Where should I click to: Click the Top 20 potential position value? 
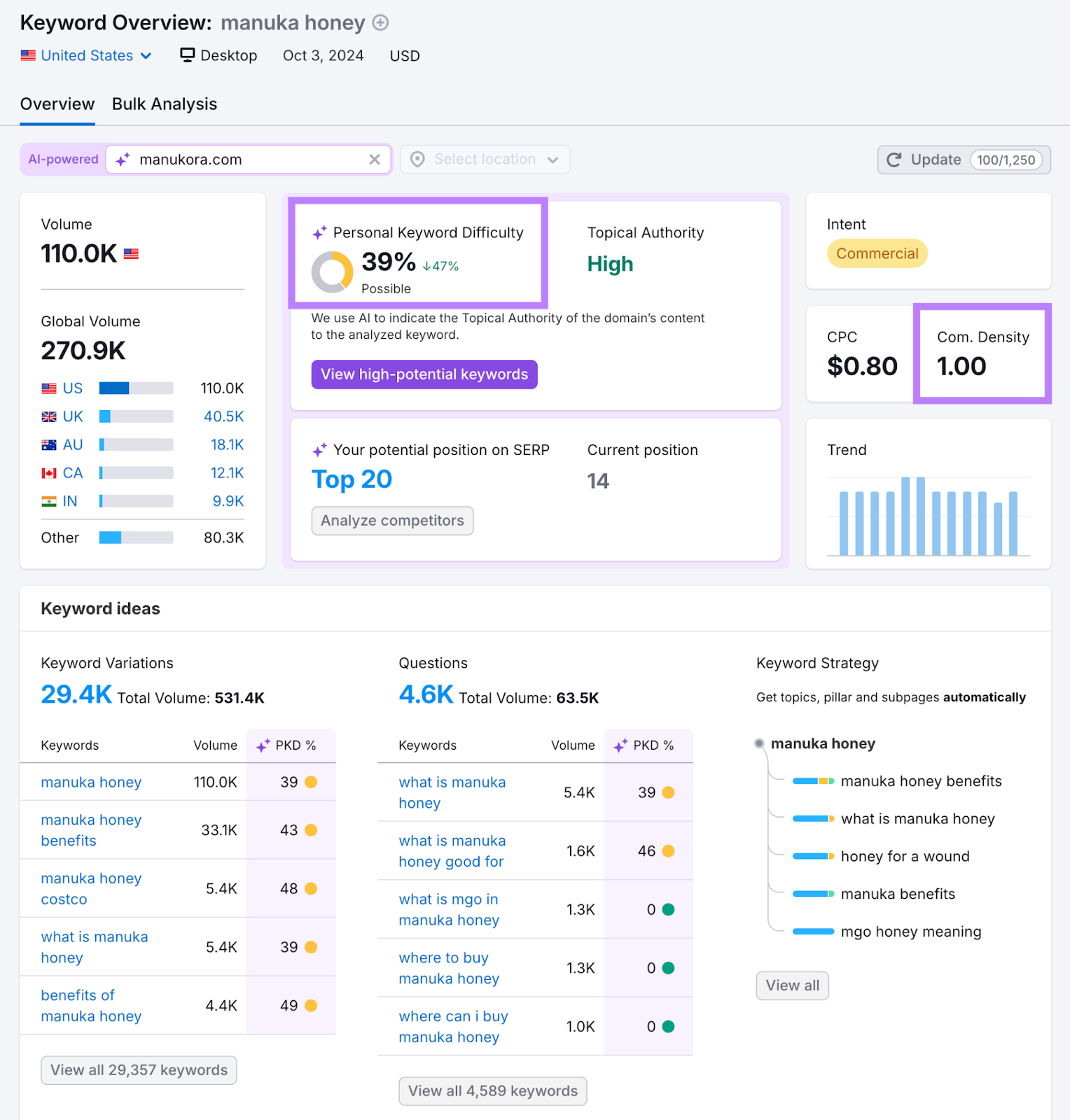click(352, 479)
